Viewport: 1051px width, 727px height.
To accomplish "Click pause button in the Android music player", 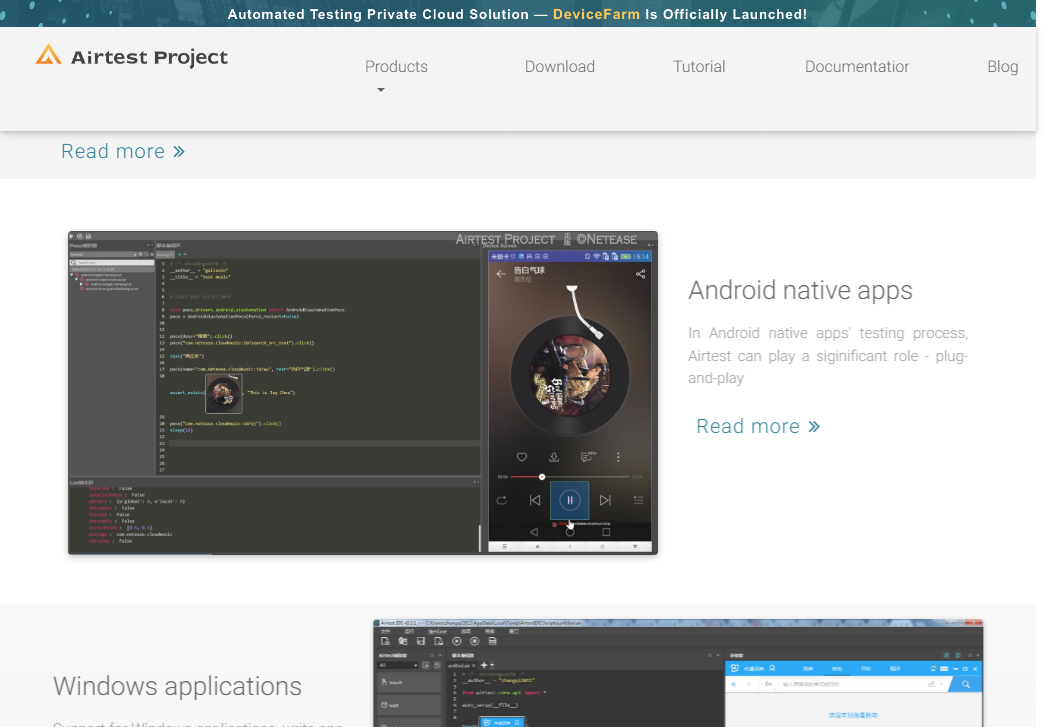I will 570,500.
